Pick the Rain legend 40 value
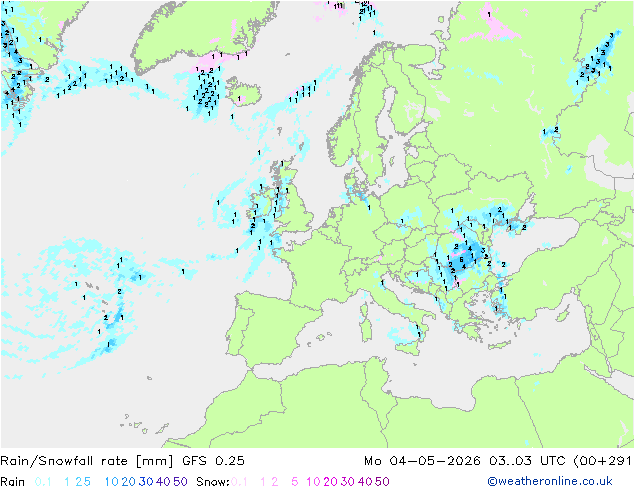Viewport: 634px width, 490px height. 163,482
